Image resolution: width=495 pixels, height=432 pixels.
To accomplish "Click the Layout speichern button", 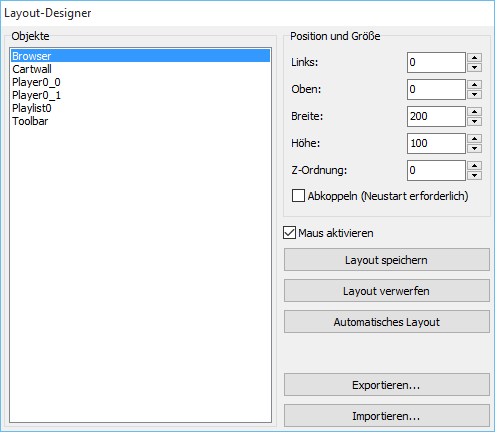I will point(387,260).
